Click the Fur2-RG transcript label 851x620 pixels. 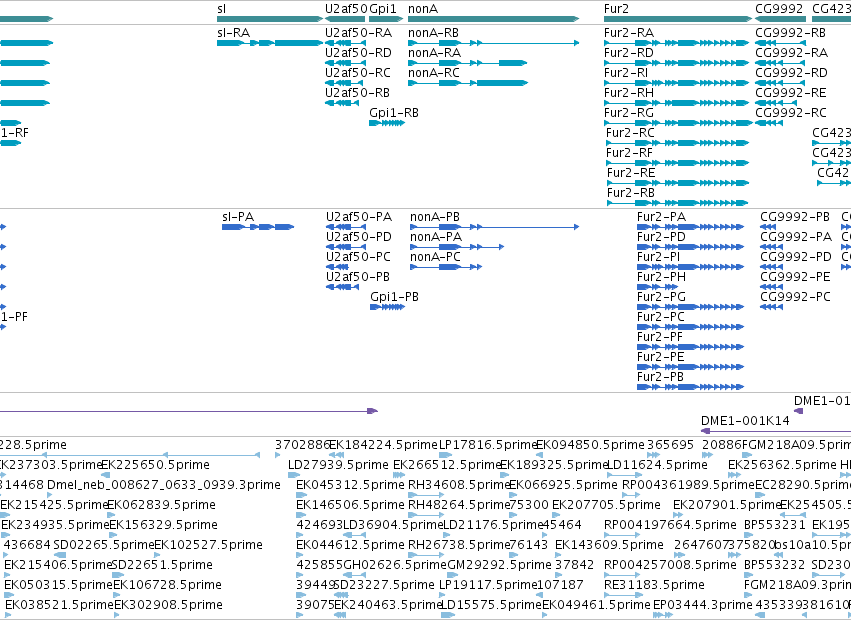tap(628, 113)
